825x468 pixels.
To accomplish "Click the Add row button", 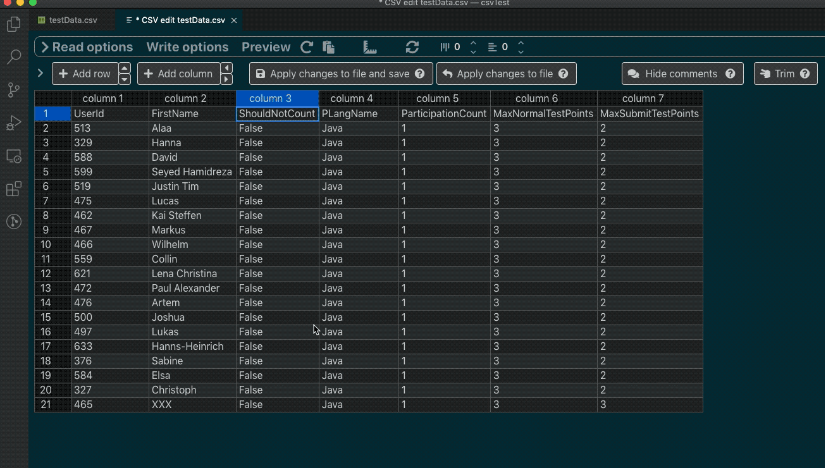I will click(83, 74).
